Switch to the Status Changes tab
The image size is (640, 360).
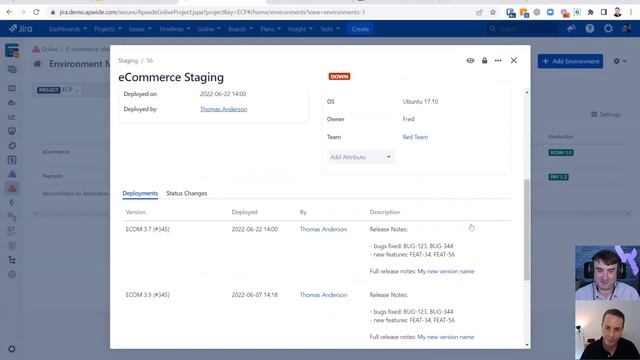pyautogui.click(x=187, y=193)
